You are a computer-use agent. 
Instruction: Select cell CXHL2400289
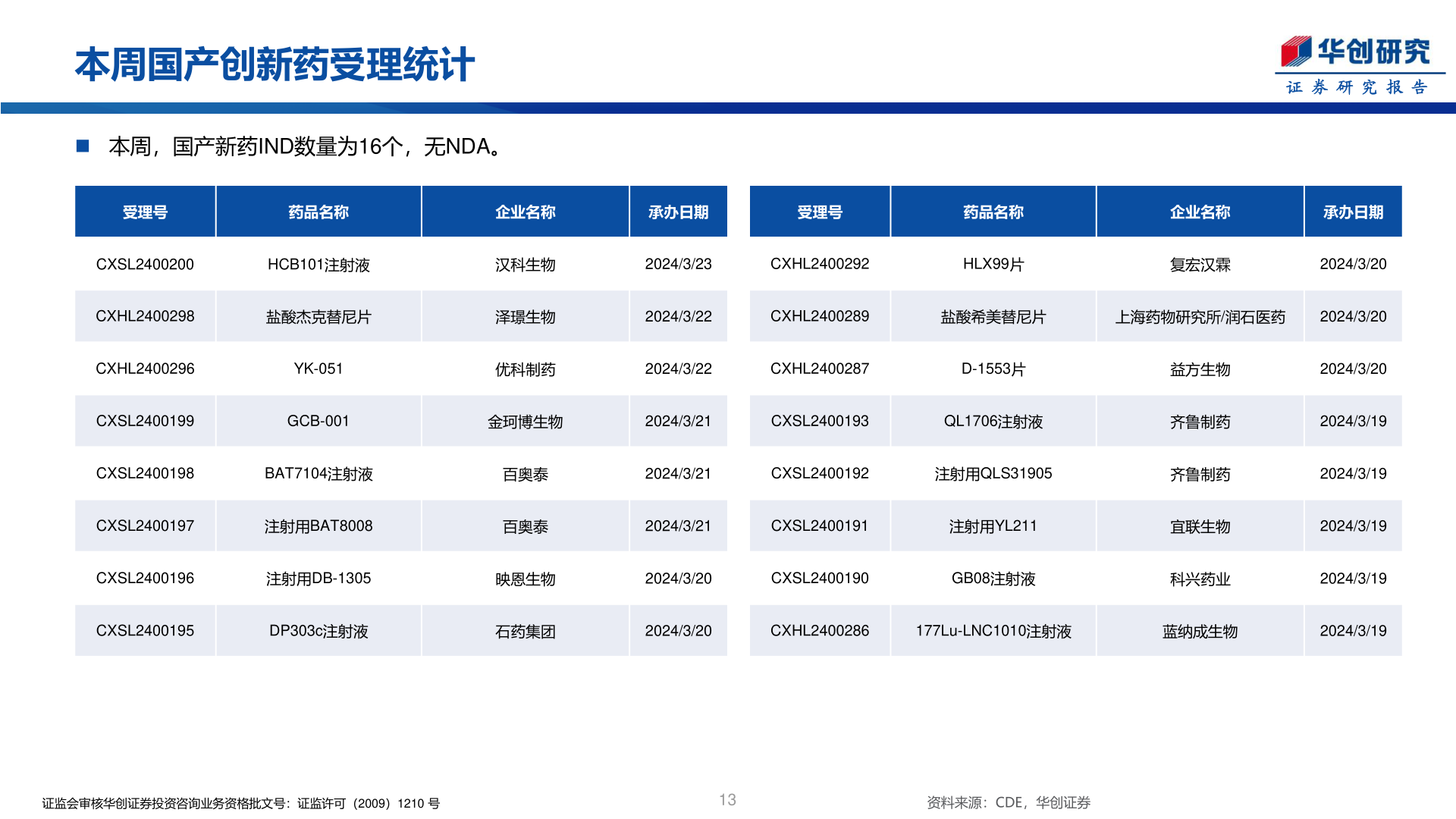click(820, 316)
